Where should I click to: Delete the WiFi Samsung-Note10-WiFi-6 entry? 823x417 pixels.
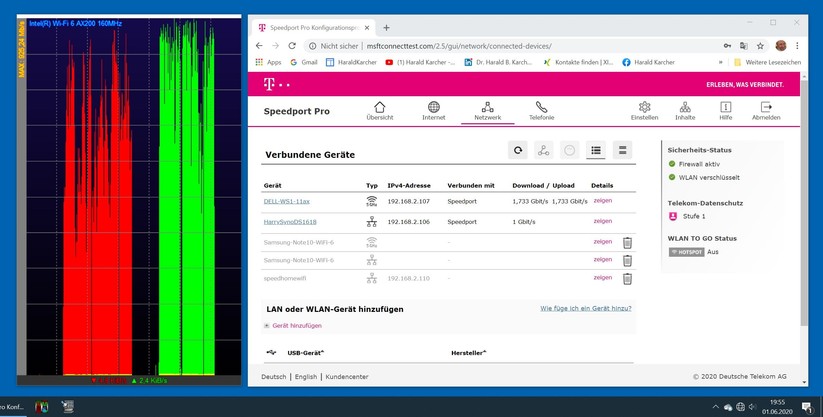pos(627,243)
